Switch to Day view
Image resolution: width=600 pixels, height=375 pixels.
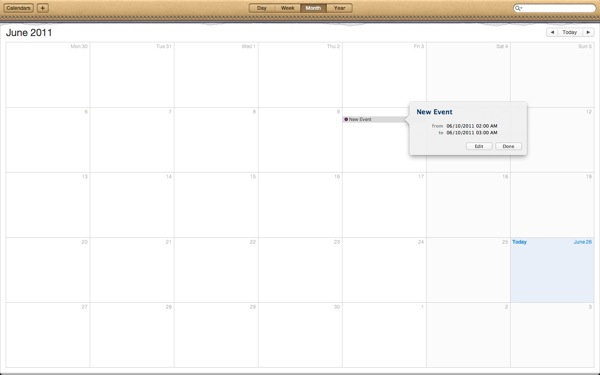pos(262,8)
